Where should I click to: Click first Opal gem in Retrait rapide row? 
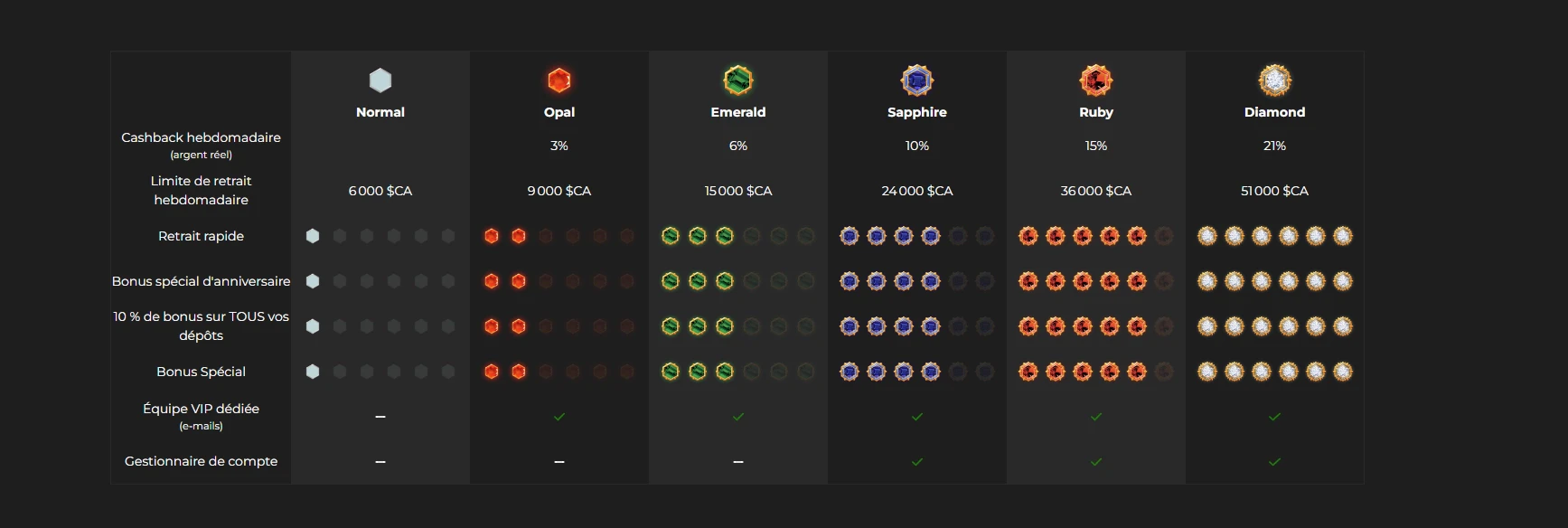click(492, 236)
